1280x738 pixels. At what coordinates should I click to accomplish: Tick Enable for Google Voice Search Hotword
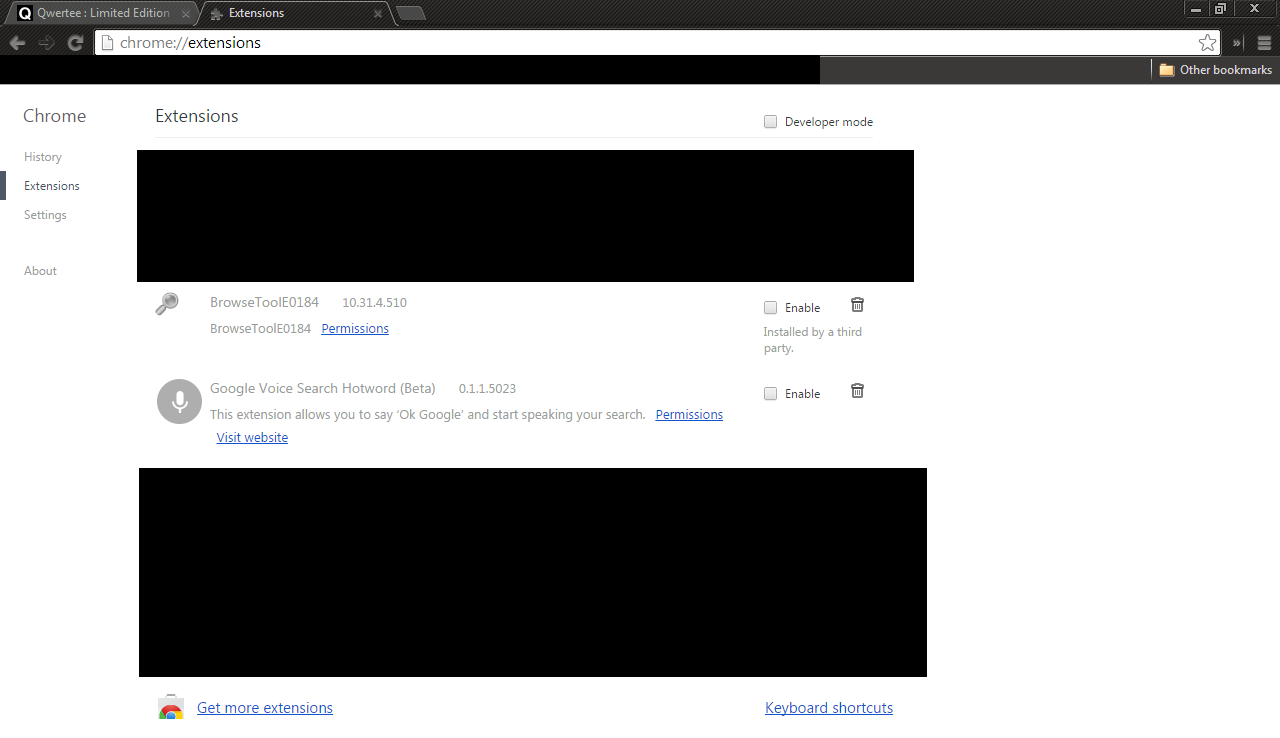(x=770, y=394)
